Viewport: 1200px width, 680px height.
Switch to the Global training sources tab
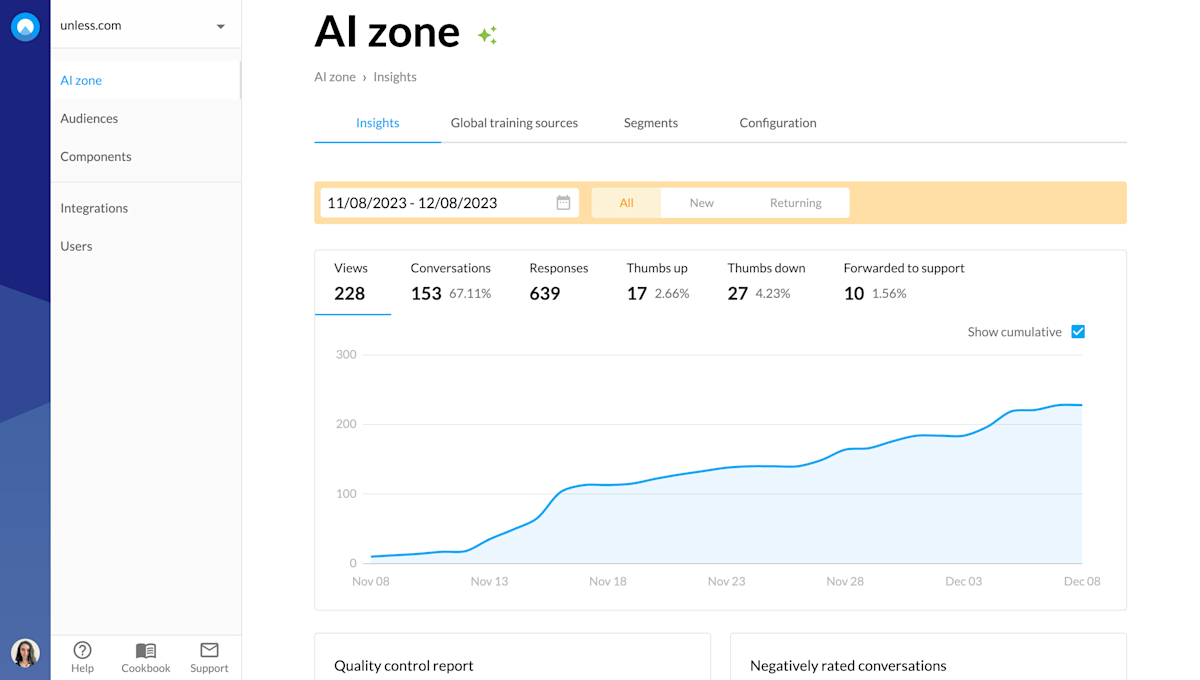tap(514, 122)
